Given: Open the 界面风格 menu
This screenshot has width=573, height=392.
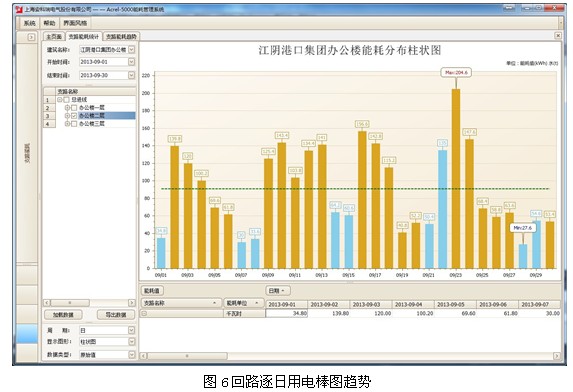Looking at the screenshot, I should coord(75,23).
